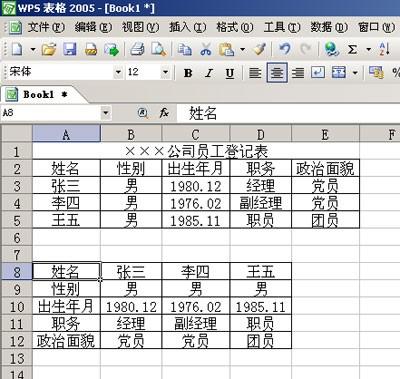Open the 格式(O) menu
Screen dimensions: 400x379
tap(235, 27)
